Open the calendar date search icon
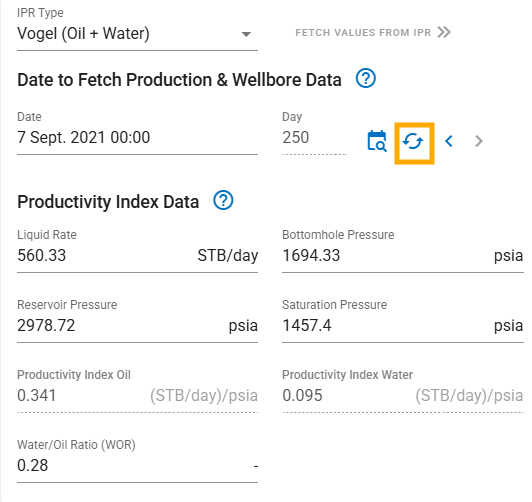Screen dimensions: 532x502 pos(377,141)
